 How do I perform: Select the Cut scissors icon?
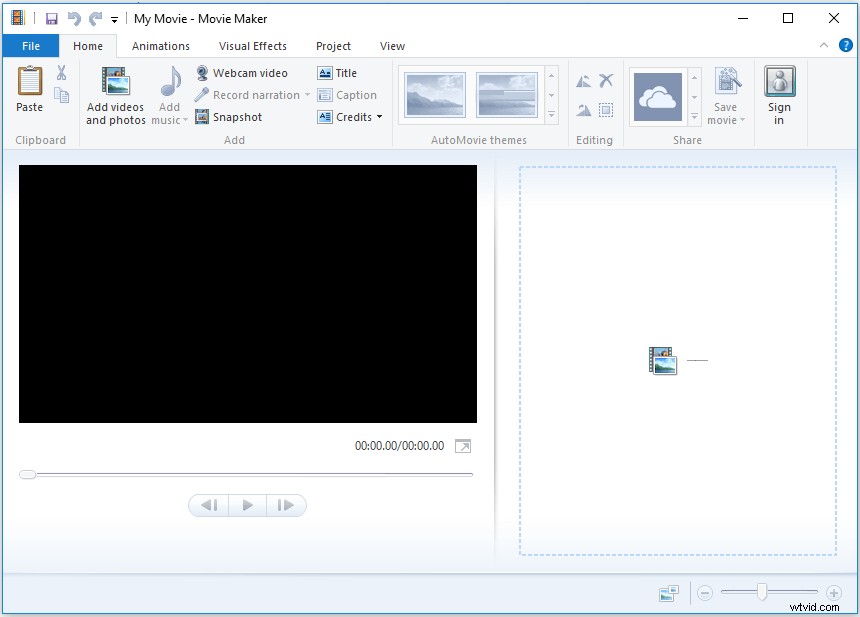61,73
